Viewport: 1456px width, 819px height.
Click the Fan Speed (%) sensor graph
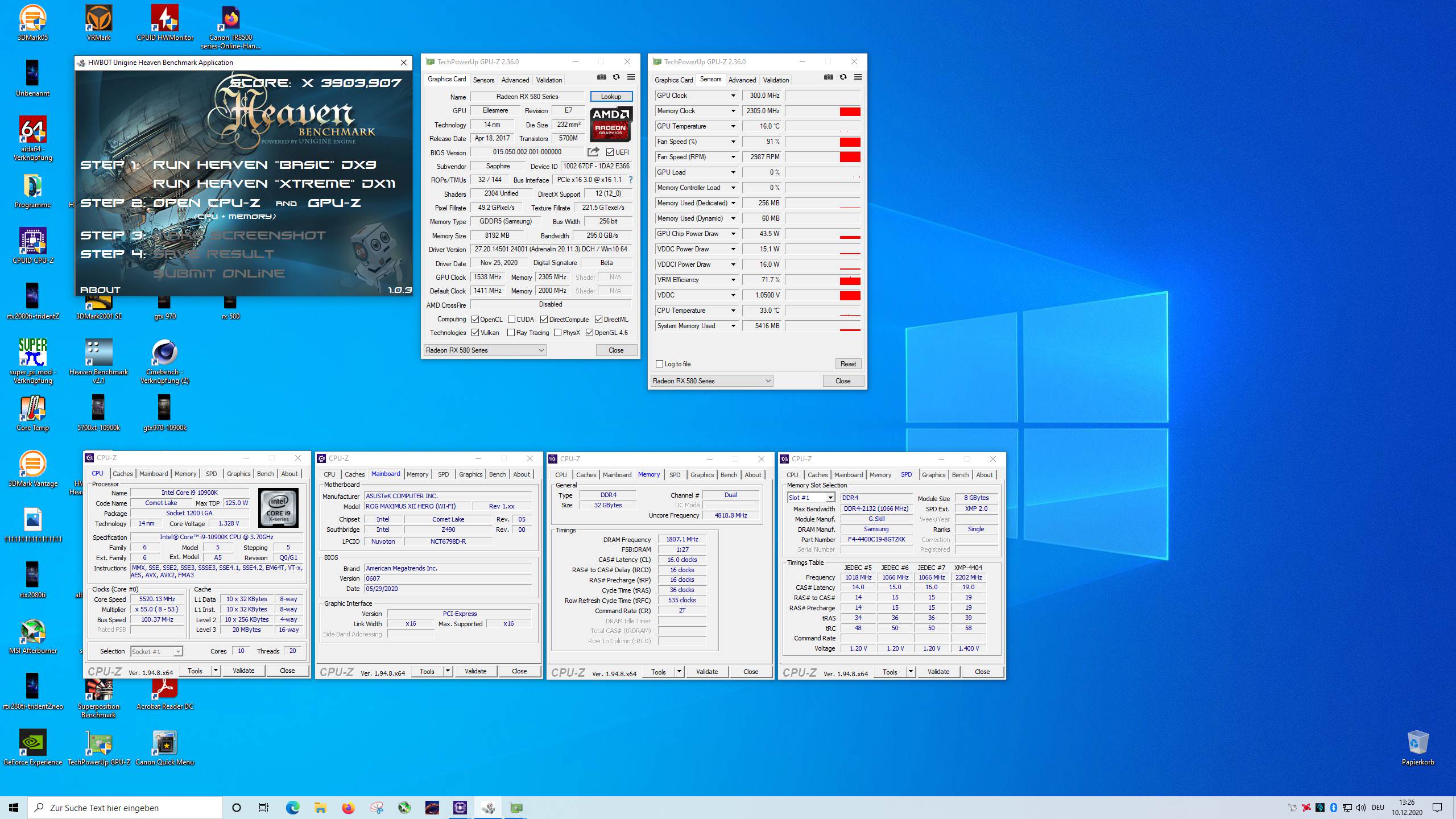click(822, 142)
